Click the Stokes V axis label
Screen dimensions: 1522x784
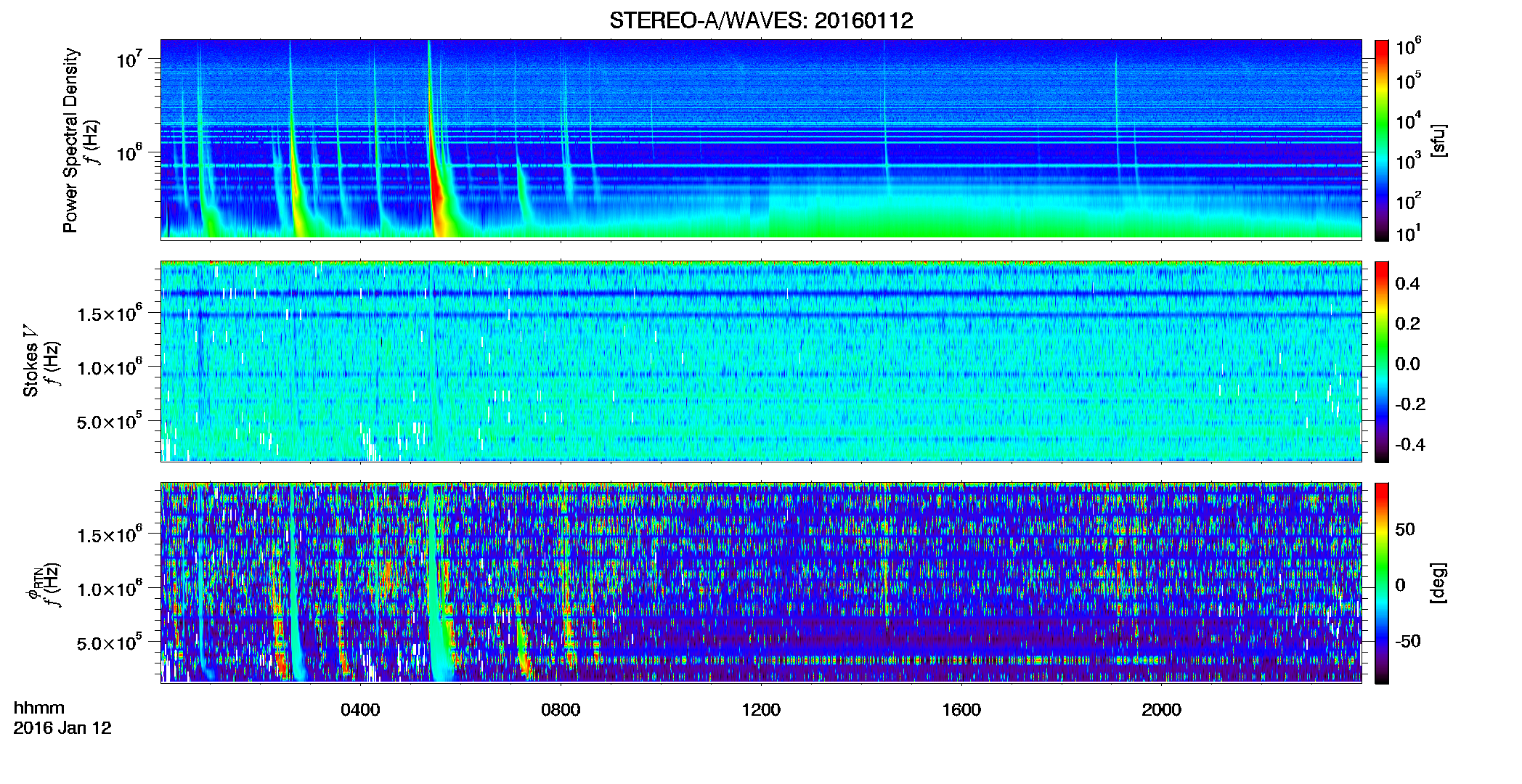pos(30,360)
